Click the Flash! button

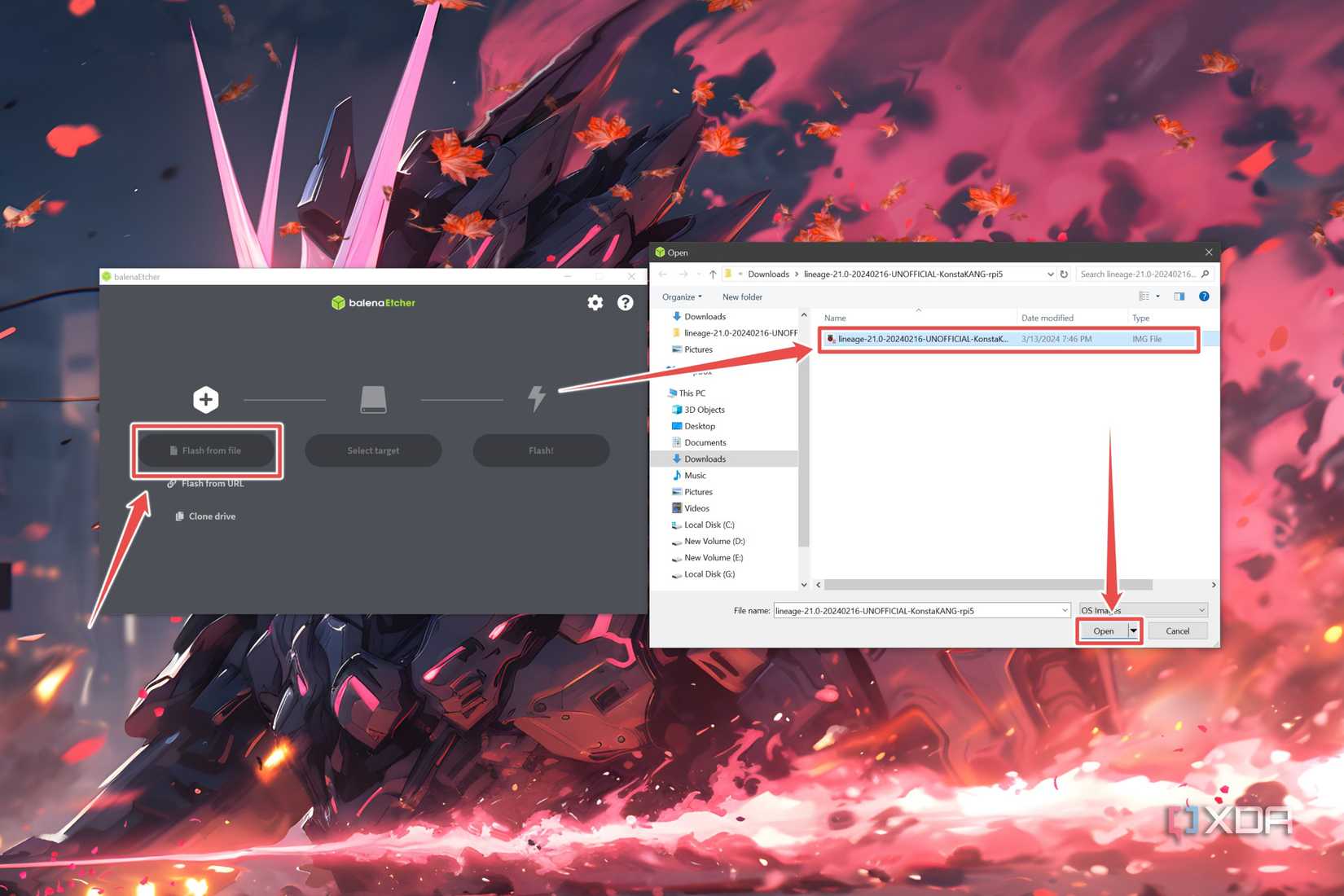(x=541, y=450)
